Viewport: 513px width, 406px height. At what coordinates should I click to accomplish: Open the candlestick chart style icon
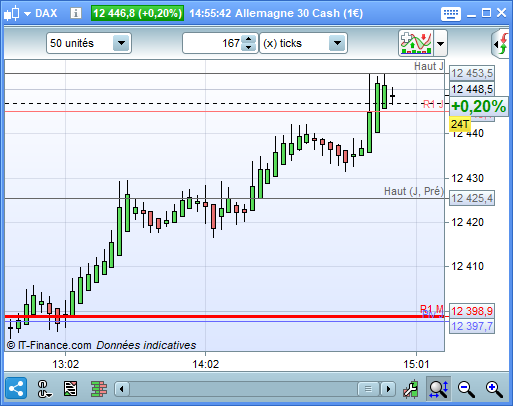11,13
